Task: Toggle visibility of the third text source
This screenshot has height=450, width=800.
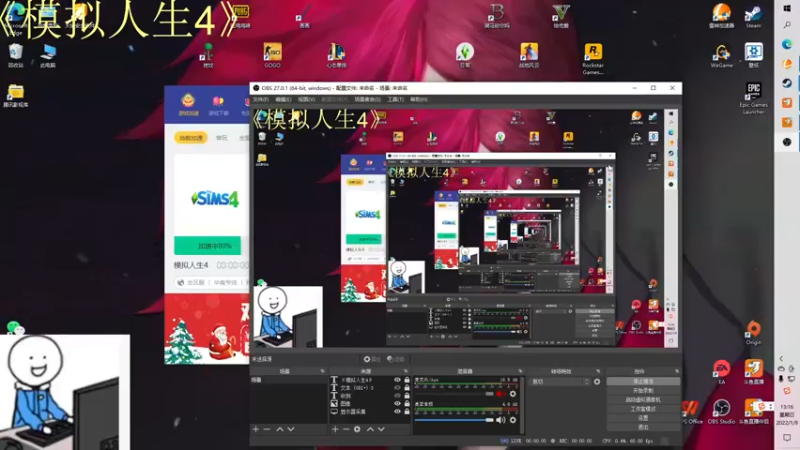Action: coord(397,395)
